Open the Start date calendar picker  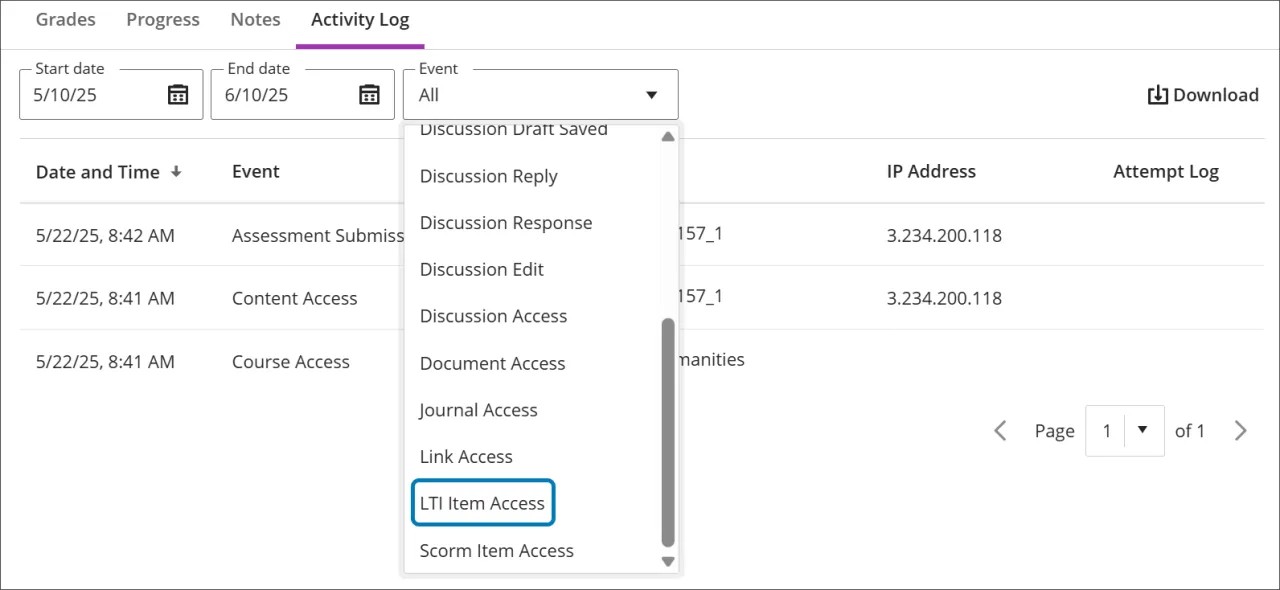[180, 93]
